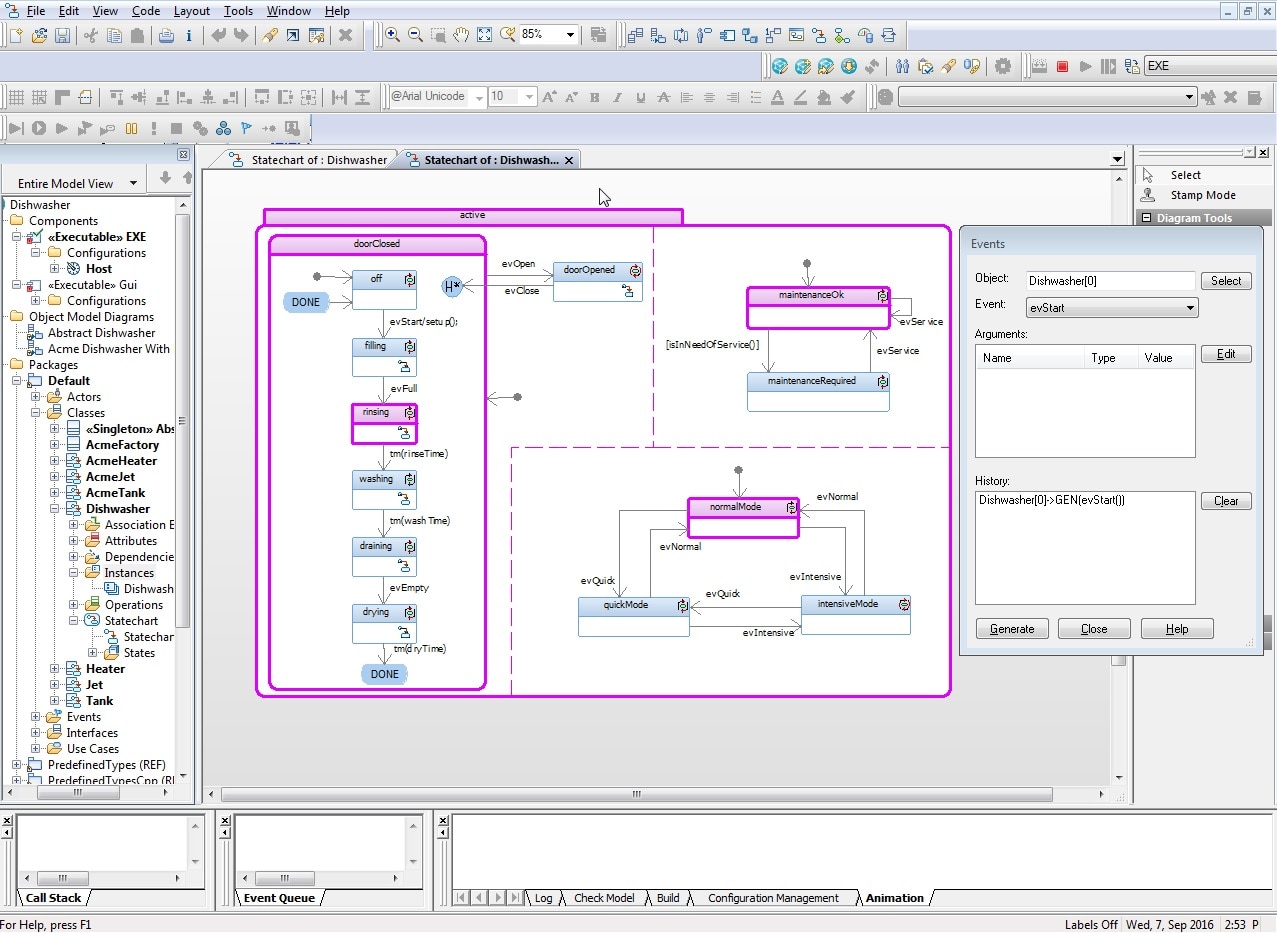Open the 85% zoom level dropdown
1277x933 pixels.
coord(572,35)
